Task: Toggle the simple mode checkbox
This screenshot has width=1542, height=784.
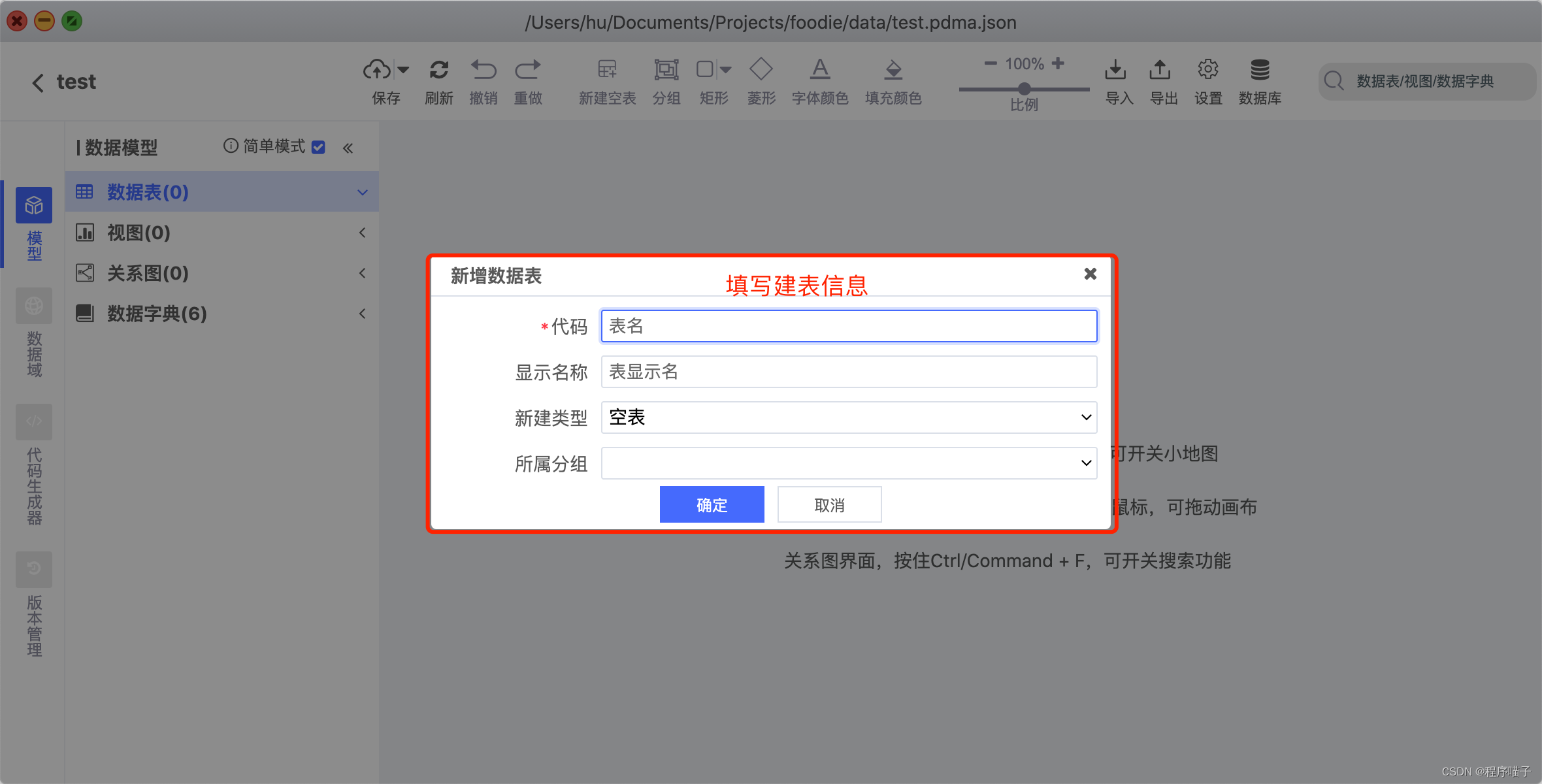Action: click(x=318, y=147)
